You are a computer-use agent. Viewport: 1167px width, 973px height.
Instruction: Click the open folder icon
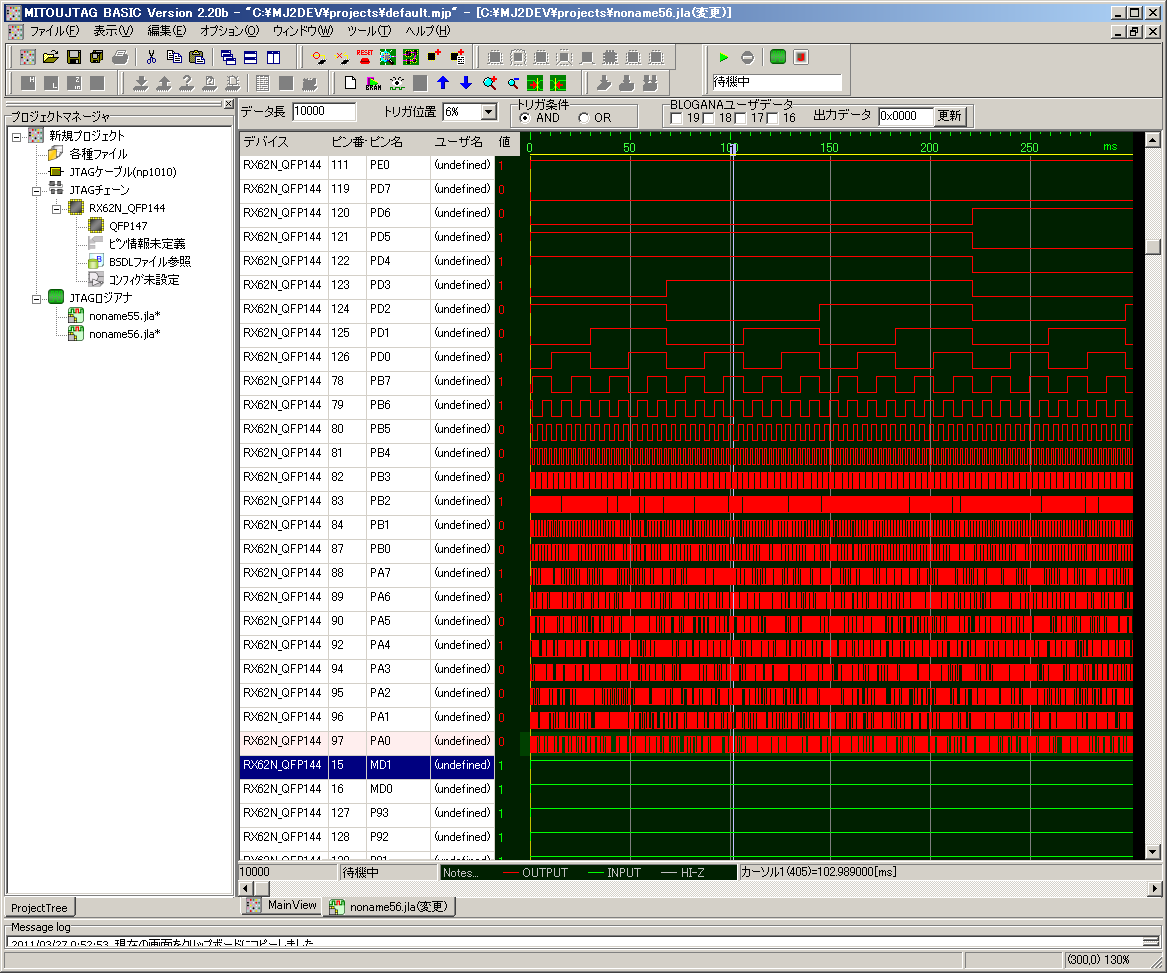click(x=50, y=57)
